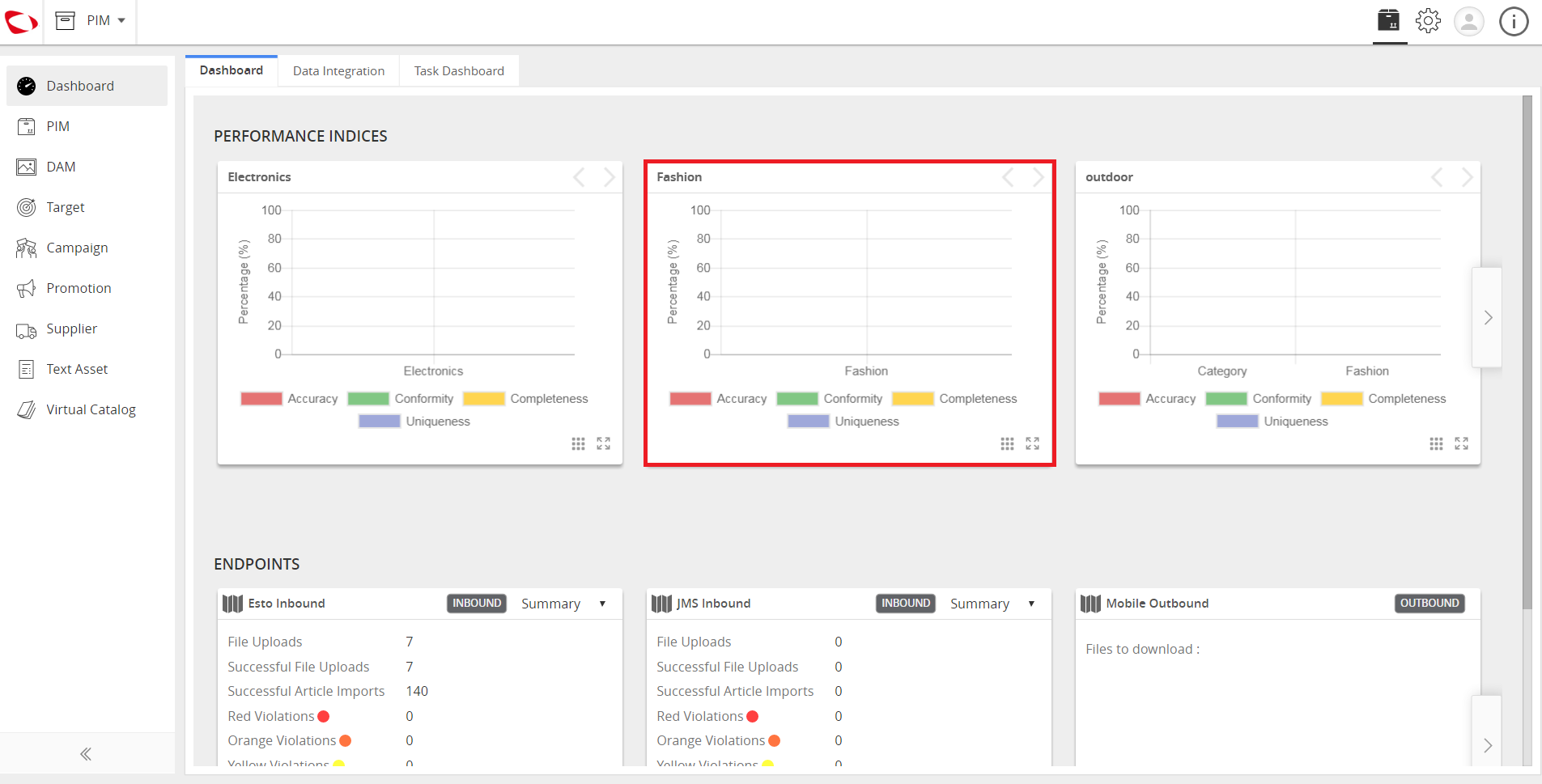Click the info circle icon
The width and height of the screenshot is (1542, 784).
pyautogui.click(x=1514, y=21)
